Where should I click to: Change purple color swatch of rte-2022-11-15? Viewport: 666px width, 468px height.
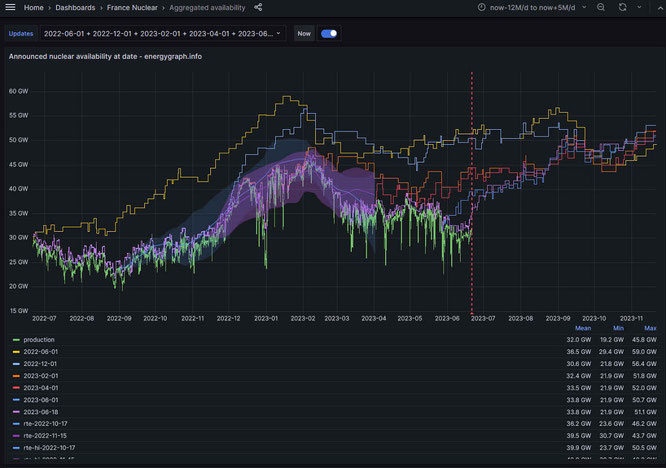[x=16, y=436]
